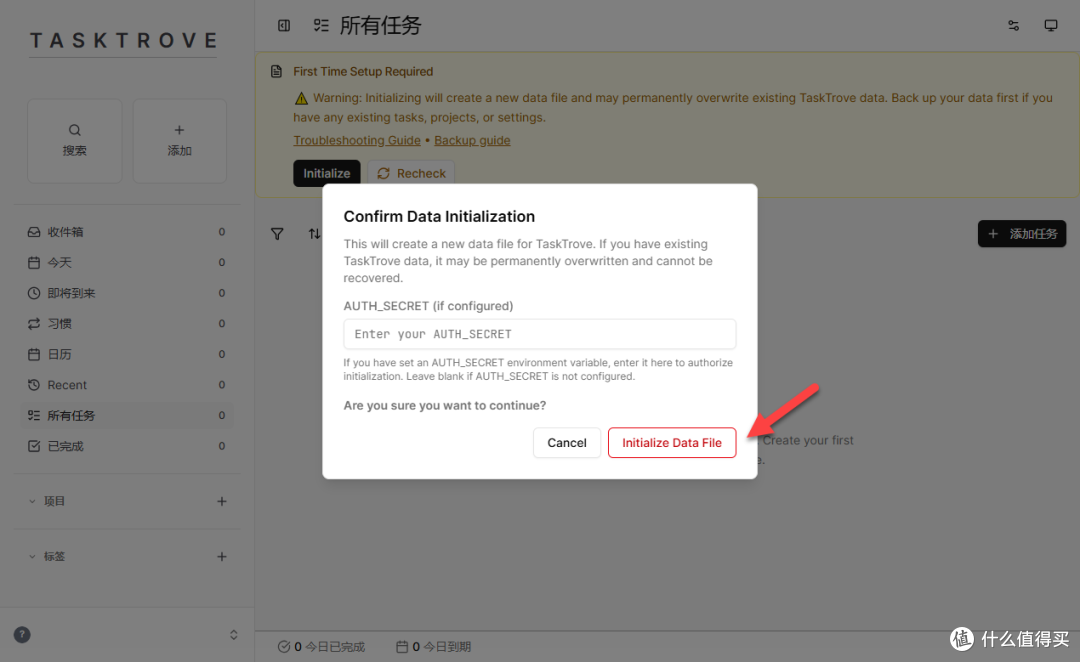Open the search (搜索) card

click(74, 141)
